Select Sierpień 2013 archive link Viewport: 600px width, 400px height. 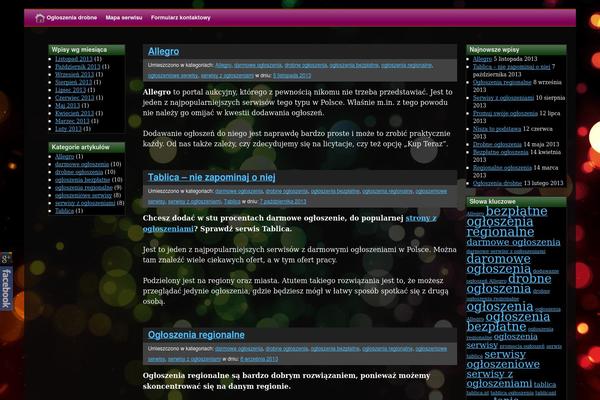coord(73,82)
